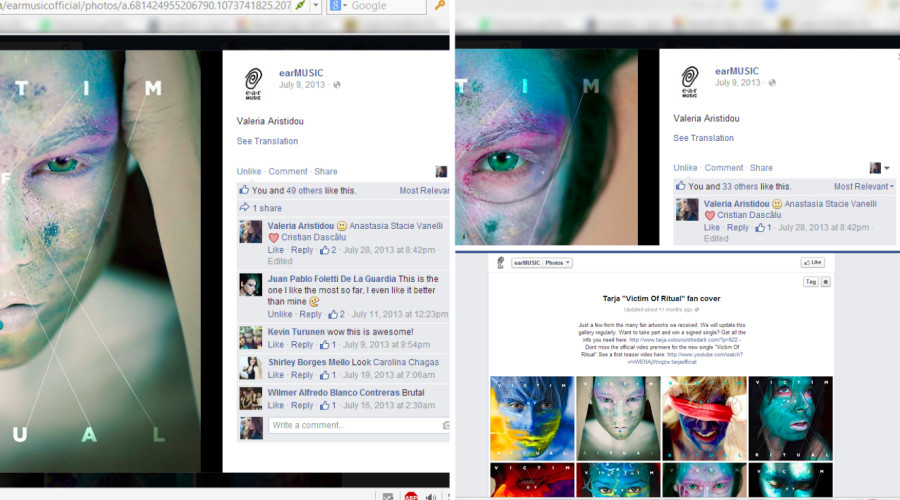900x500 pixels.
Task: Reply to Valeria Aristidou's comment in left post
Action: tap(302, 250)
